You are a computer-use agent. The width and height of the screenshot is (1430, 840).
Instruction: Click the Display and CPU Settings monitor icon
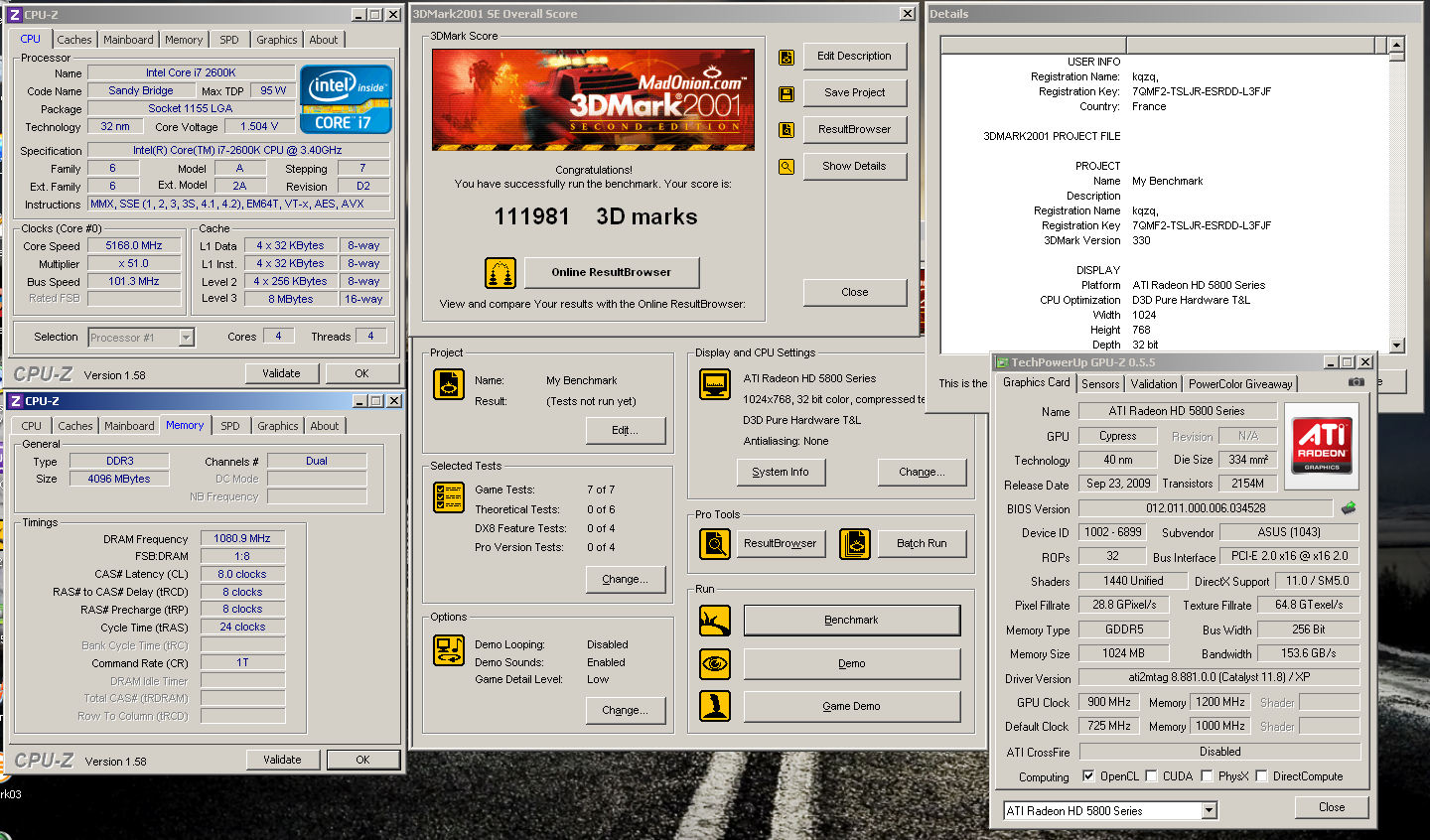click(715, 383)
